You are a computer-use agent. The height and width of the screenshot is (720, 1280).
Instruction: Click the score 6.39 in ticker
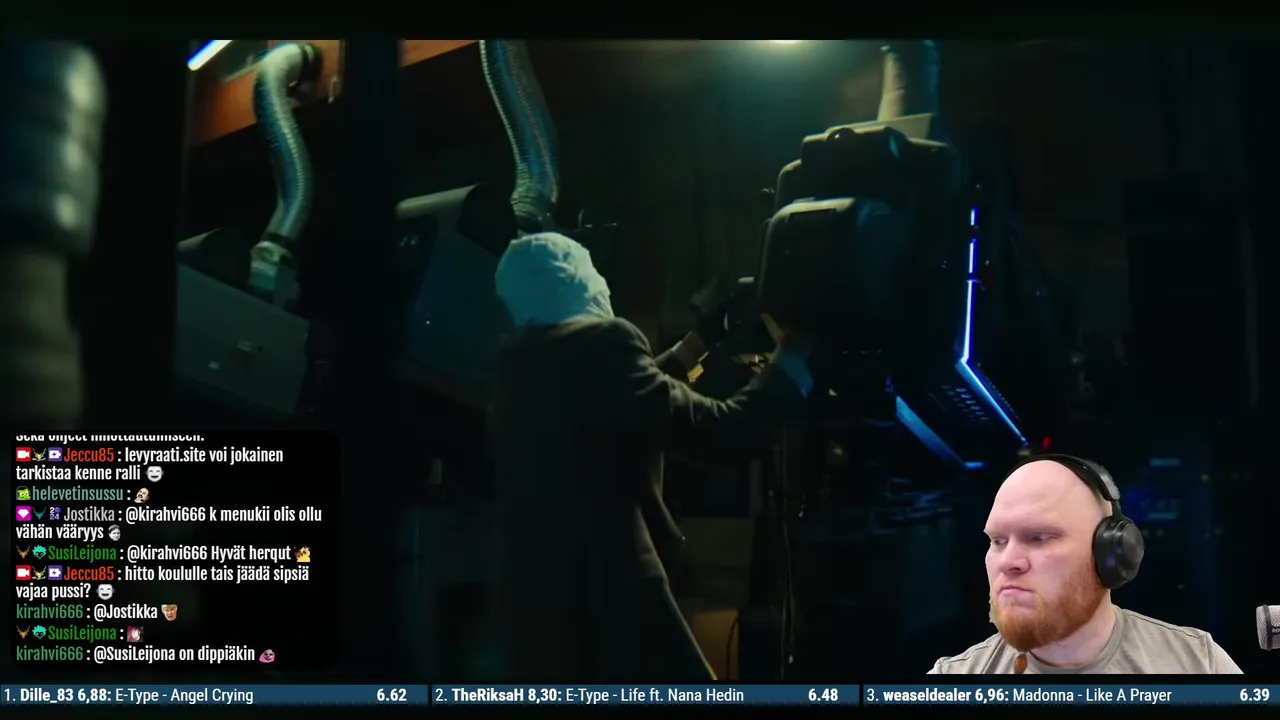click(1254, 695)
